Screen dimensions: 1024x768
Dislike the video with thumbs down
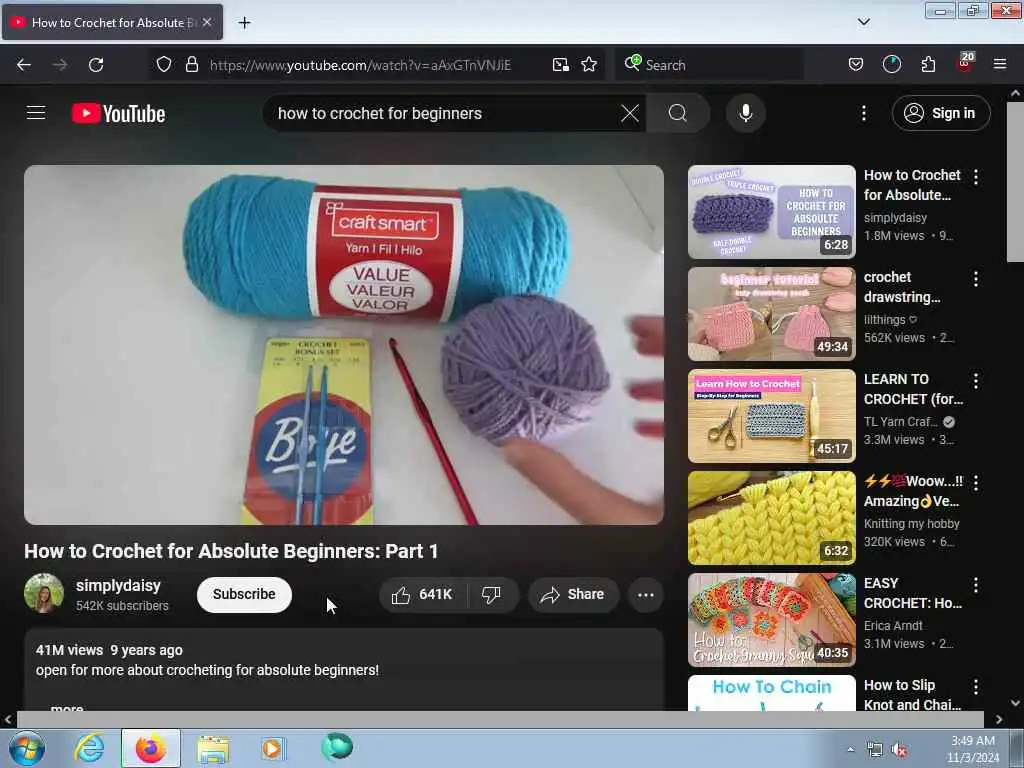click(x=491, y=594)
